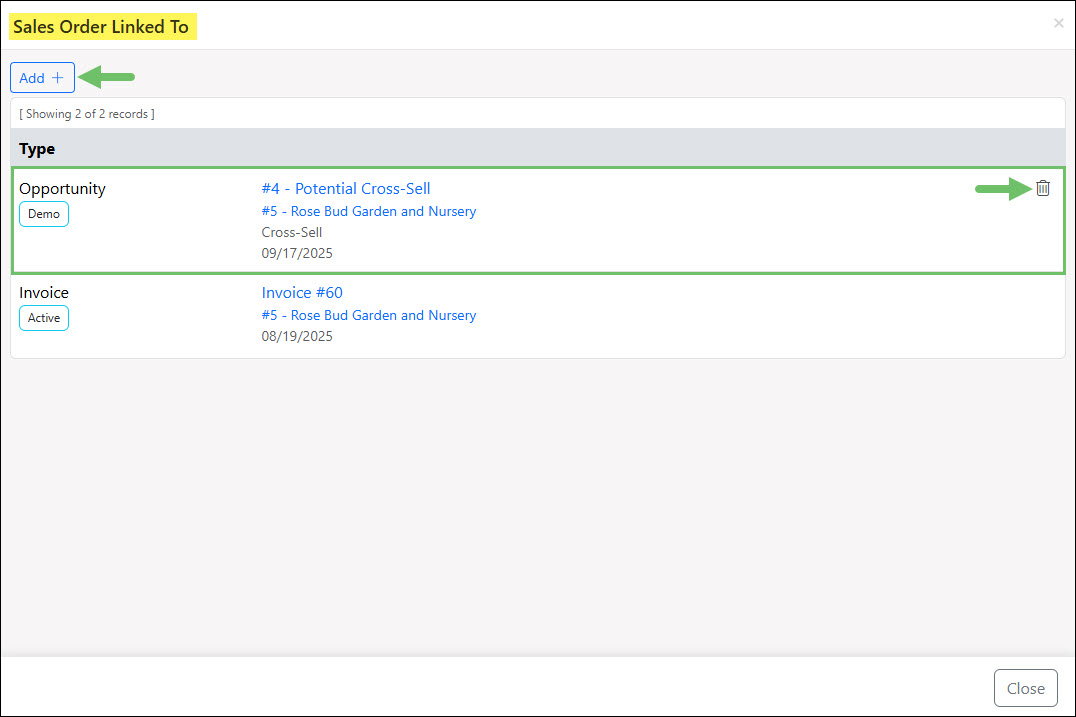The height and width of the screenshot is (717, 1076).
Task: Open Invoice #60
Action: (x=302, y=292)
